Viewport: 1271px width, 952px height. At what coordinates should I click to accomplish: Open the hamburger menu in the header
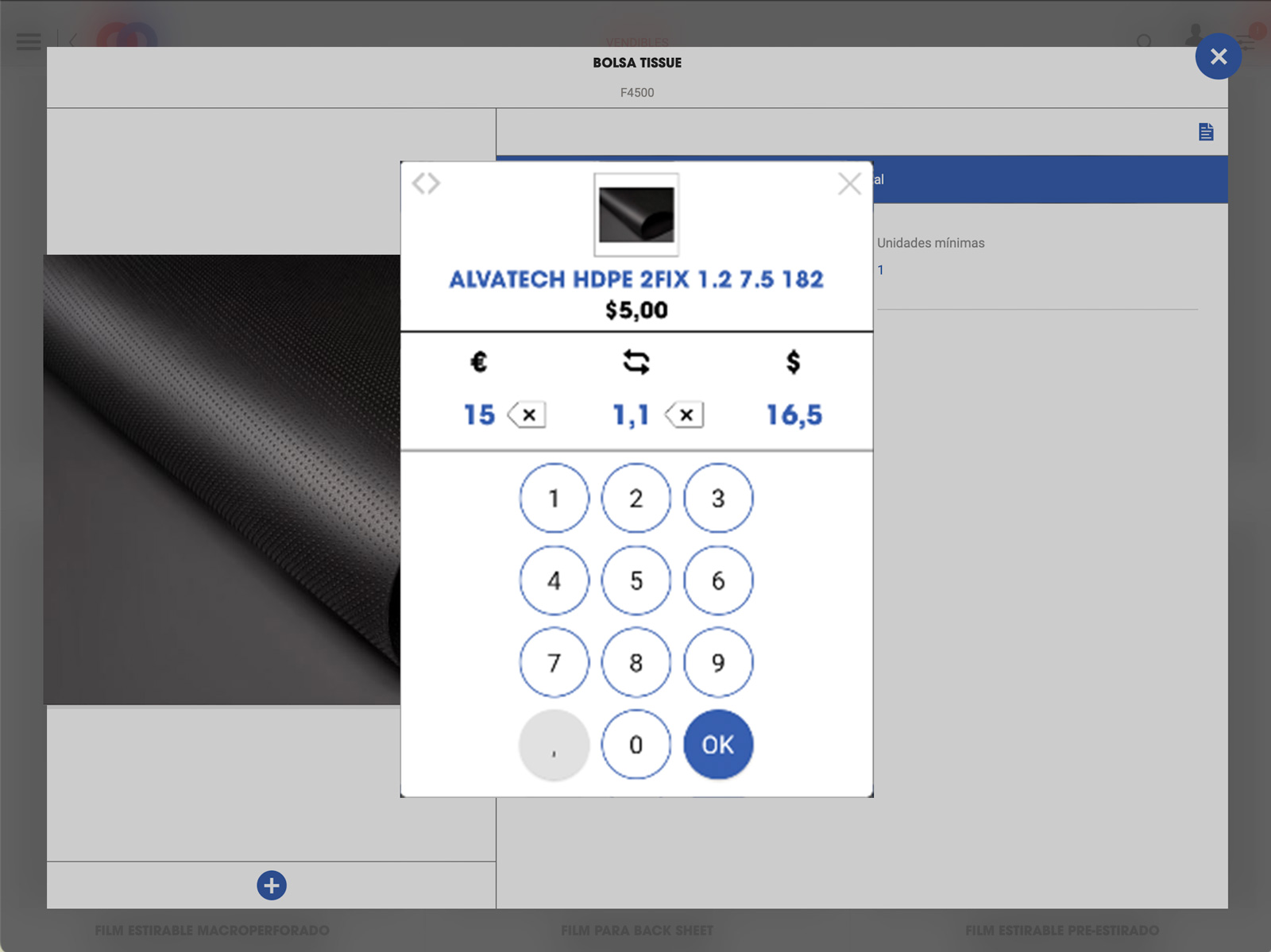click(29, 41)
